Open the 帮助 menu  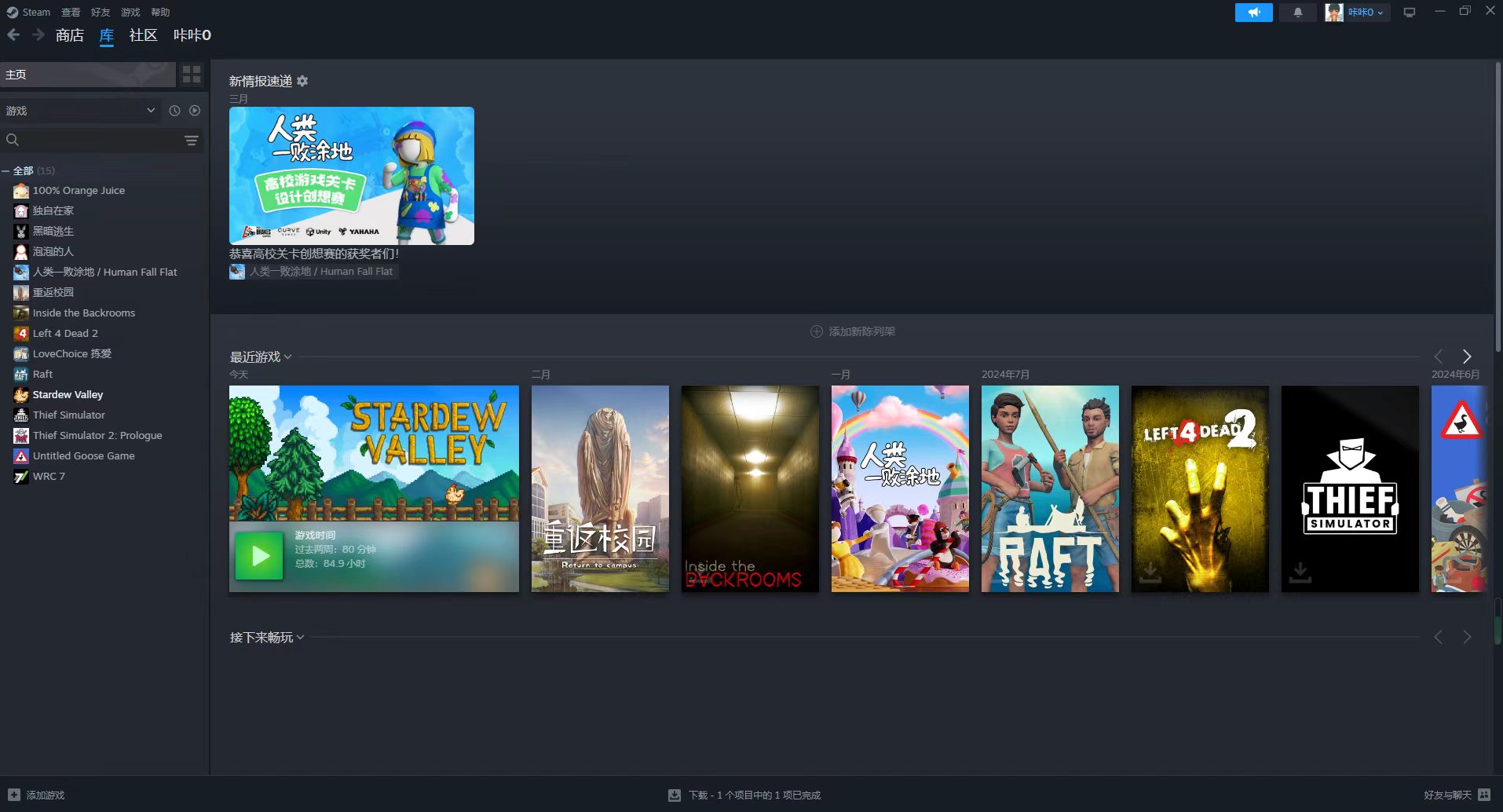click(160, 12)
